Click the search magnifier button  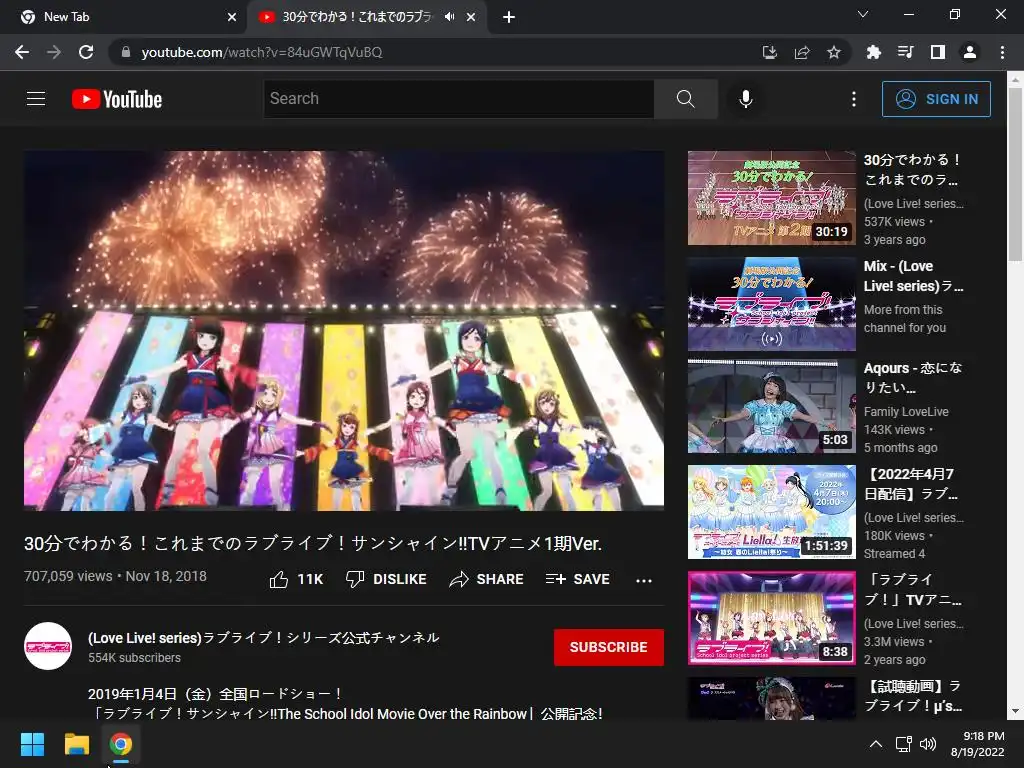[686, 99]
